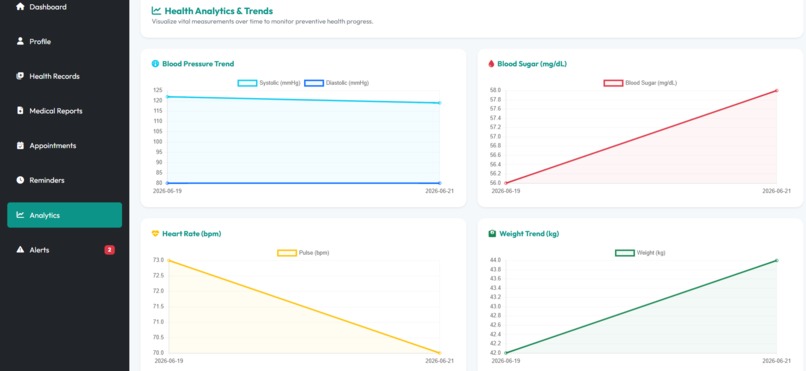Go to Medical Reports page
Viewport: 806px width, 371px height.
[x=64, y=110]
